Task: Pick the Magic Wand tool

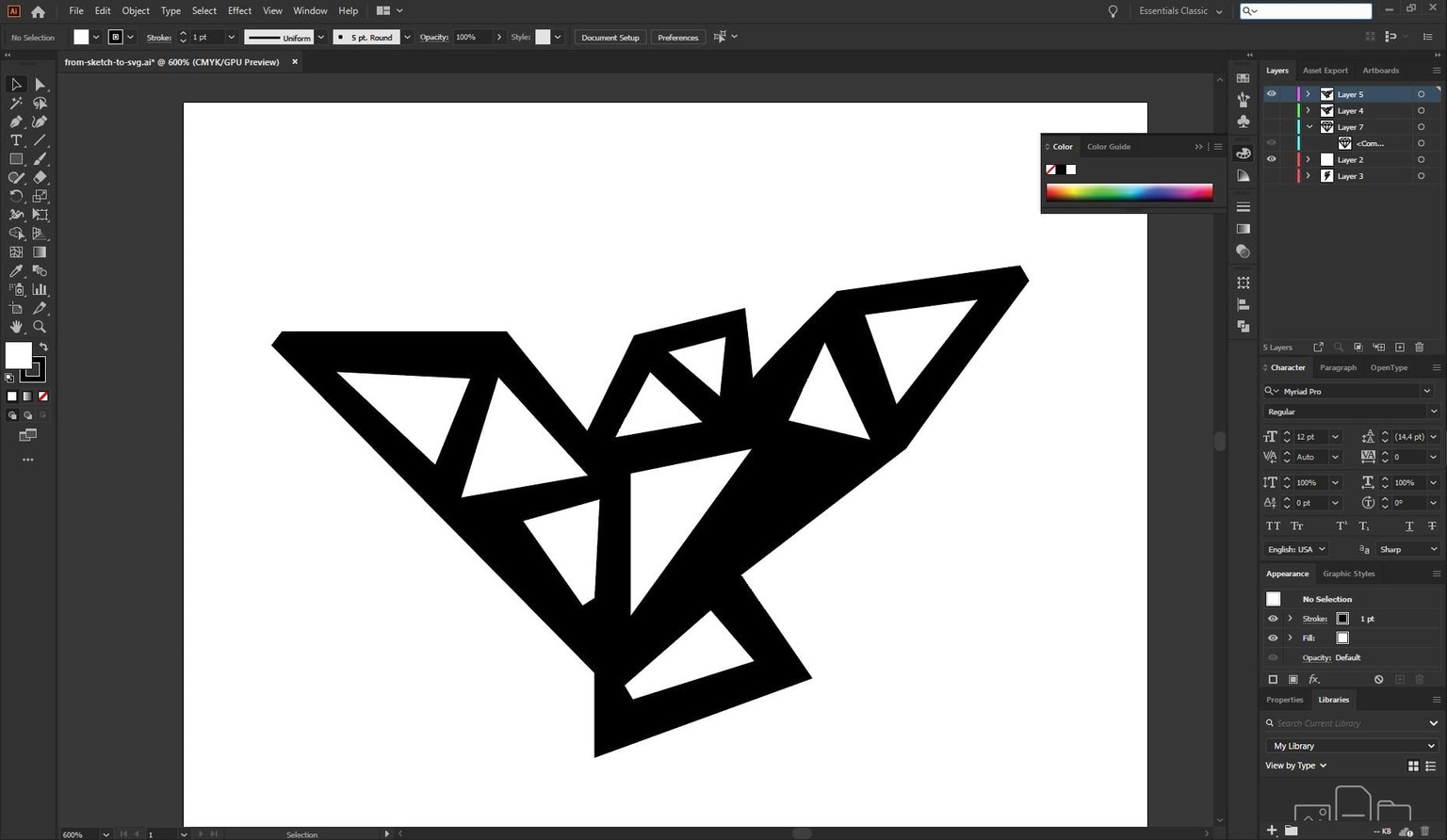Action: [16, 104]
